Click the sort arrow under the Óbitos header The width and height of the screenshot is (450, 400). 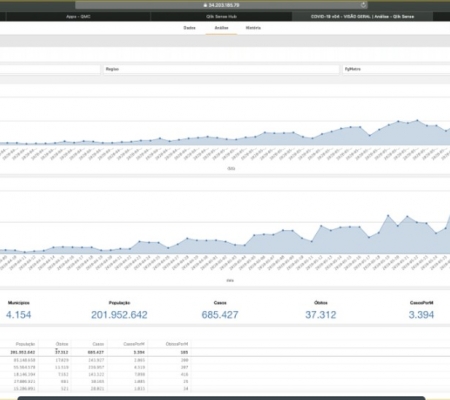pos(56,349)
